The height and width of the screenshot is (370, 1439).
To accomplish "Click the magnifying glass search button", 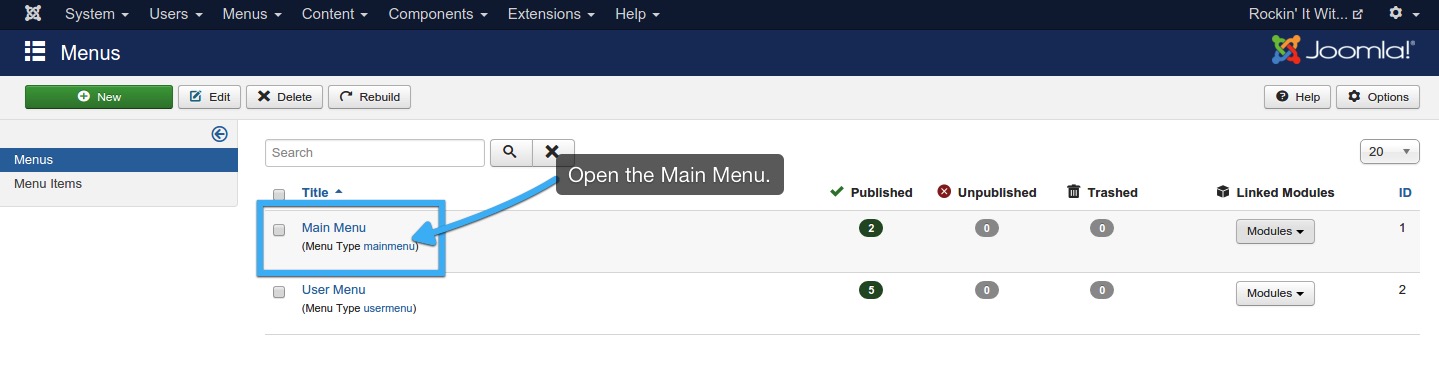I will tap(510, 152).
